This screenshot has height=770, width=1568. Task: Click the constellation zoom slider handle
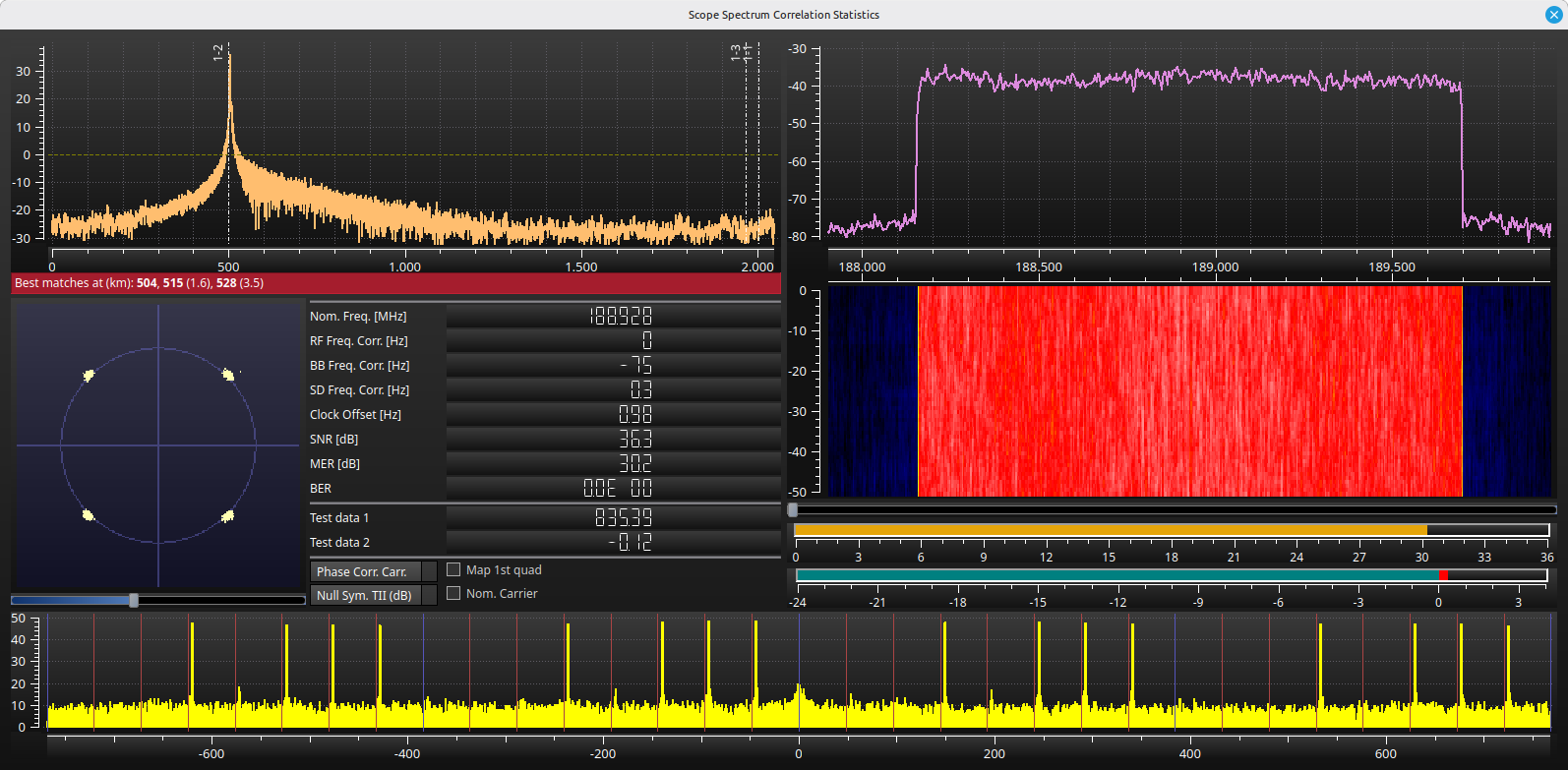point(134,600)
